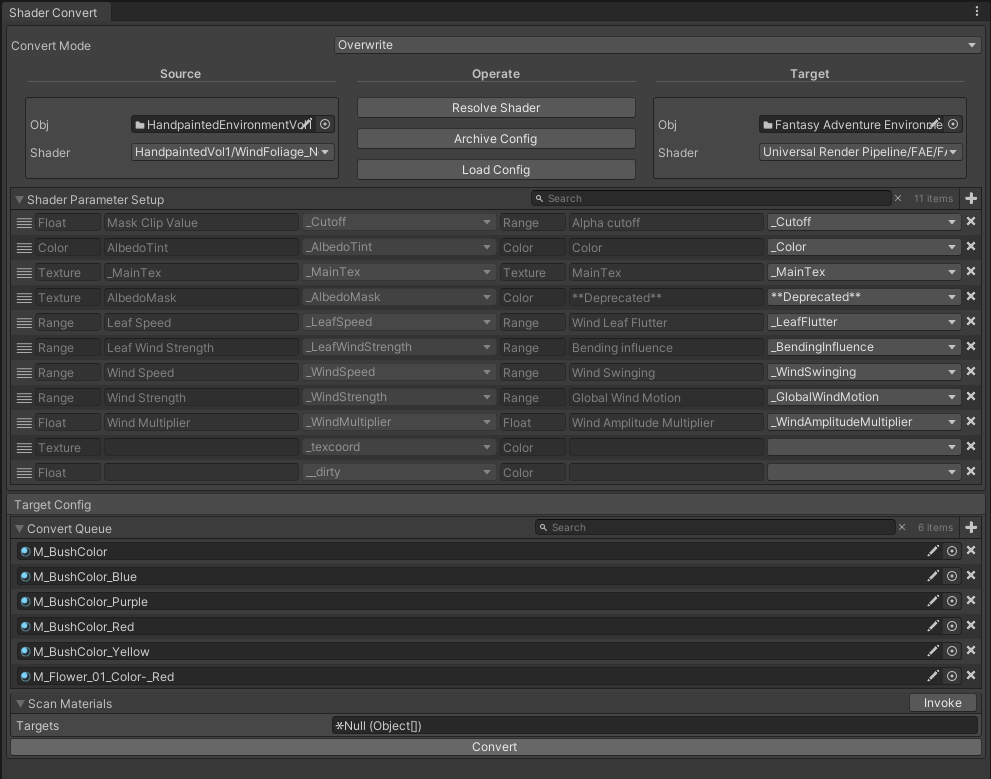The width and height of the screenshot is (991, 779).
Task: Delete M_BushColor_Yellow from the Convert Queue
Action: point(970,651)
